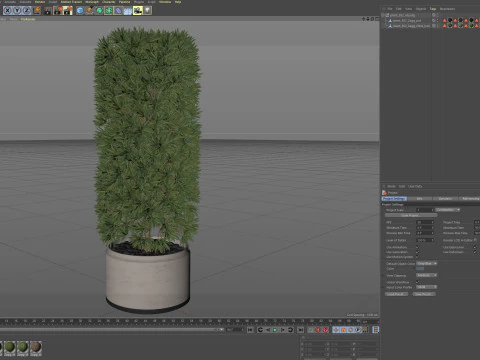Viewport: 480px width, 360px height.
Task: Toggle Linear Workflow checkbox
Action: pyautogui.click(x=417, y=282)
